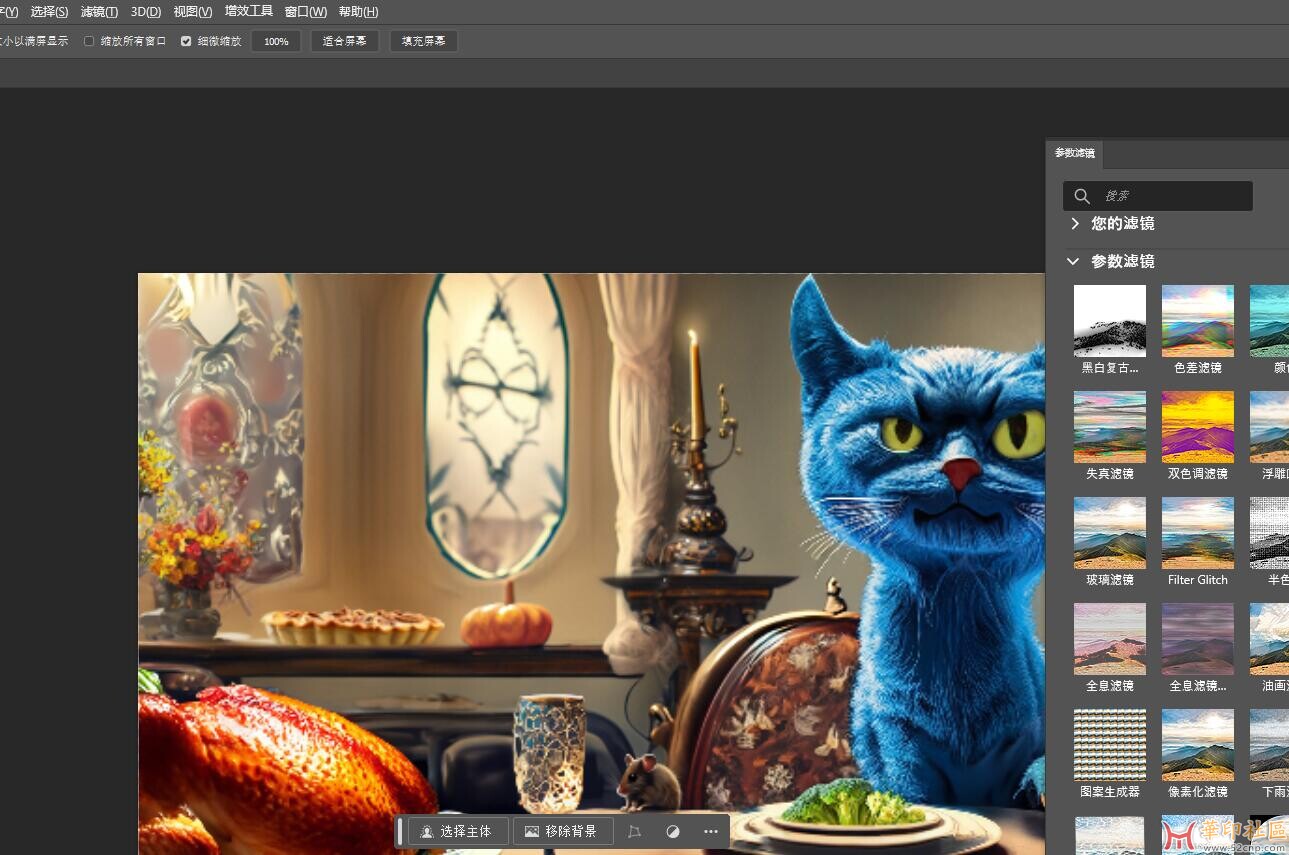This screenshot has height=855, width=1289.
Task: Open the three-dots more options icon
Action: coord(711,831)
